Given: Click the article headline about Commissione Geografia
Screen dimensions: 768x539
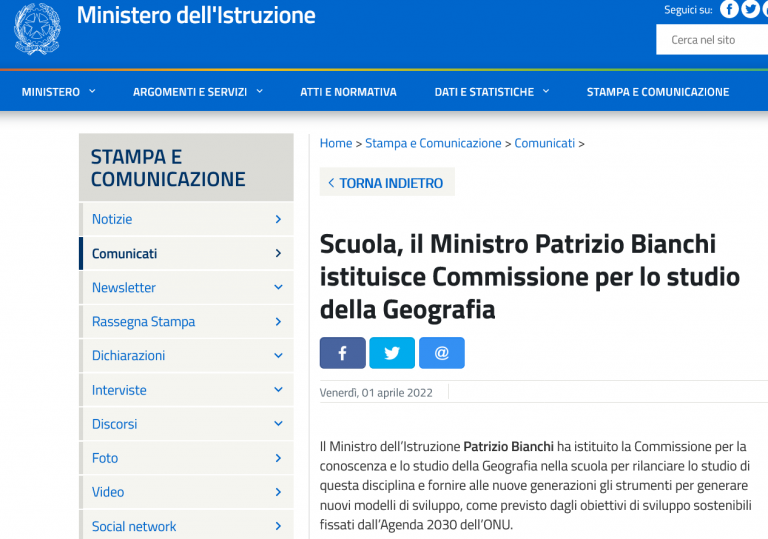Looking at the screenshot, I should coord(530,277).
